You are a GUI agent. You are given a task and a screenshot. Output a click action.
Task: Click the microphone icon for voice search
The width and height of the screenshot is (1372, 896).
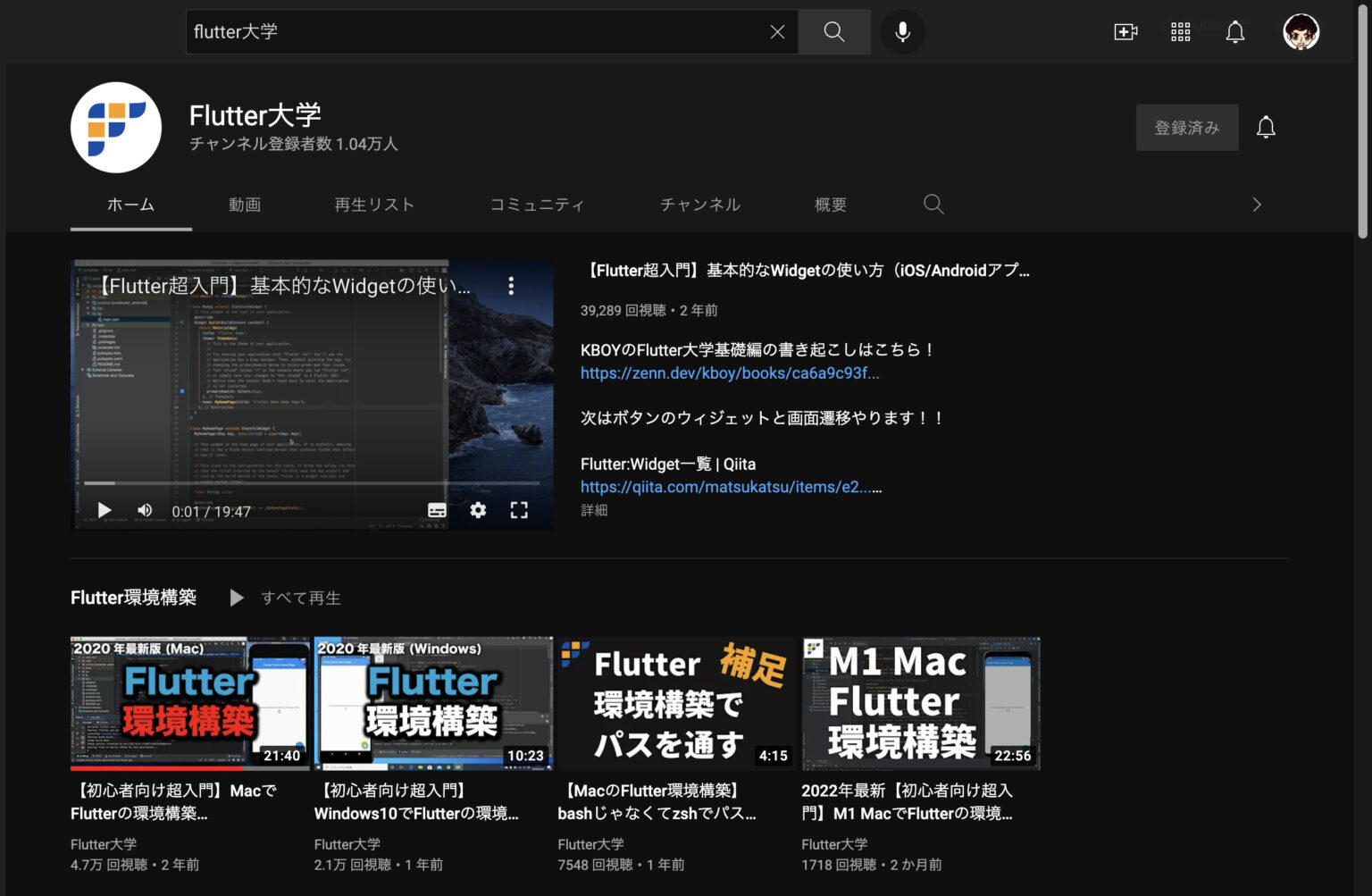(901, 31)
